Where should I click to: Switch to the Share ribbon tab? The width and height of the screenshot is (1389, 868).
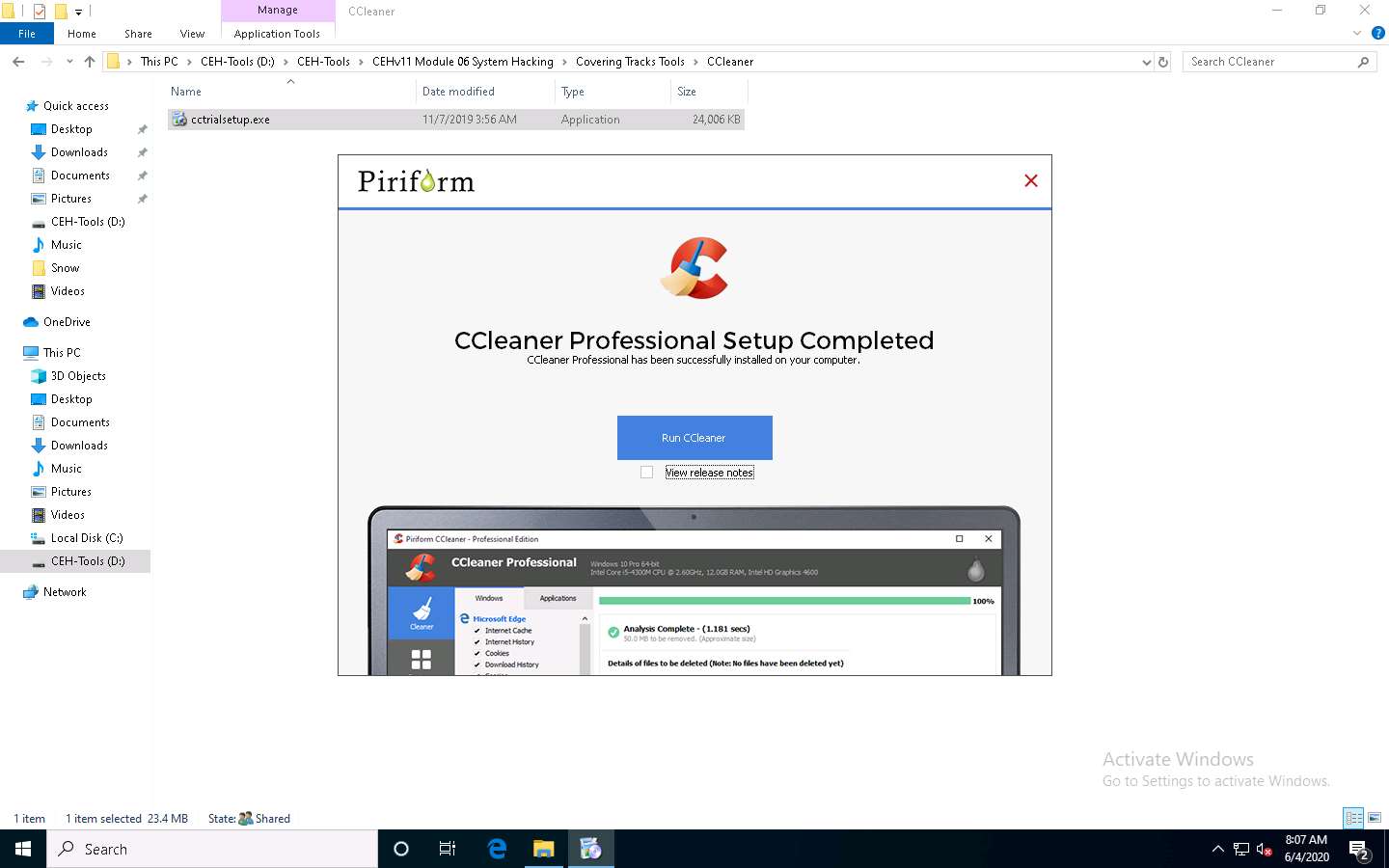(138, 34)
